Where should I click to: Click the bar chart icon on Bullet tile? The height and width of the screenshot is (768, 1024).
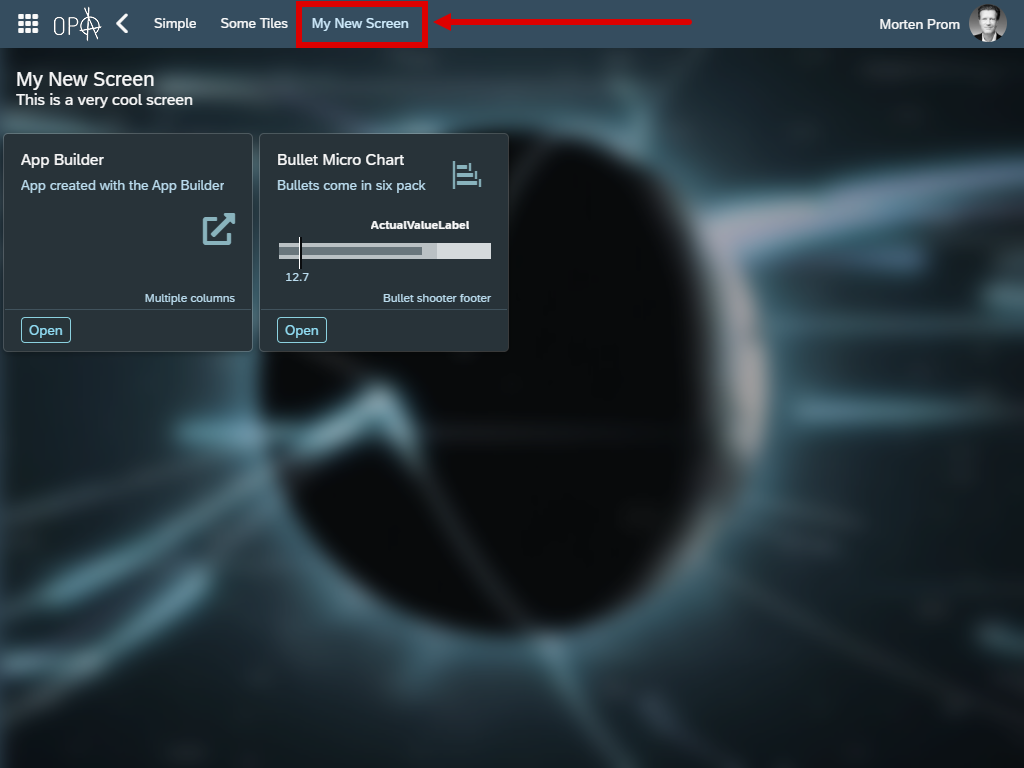[466, 175]
